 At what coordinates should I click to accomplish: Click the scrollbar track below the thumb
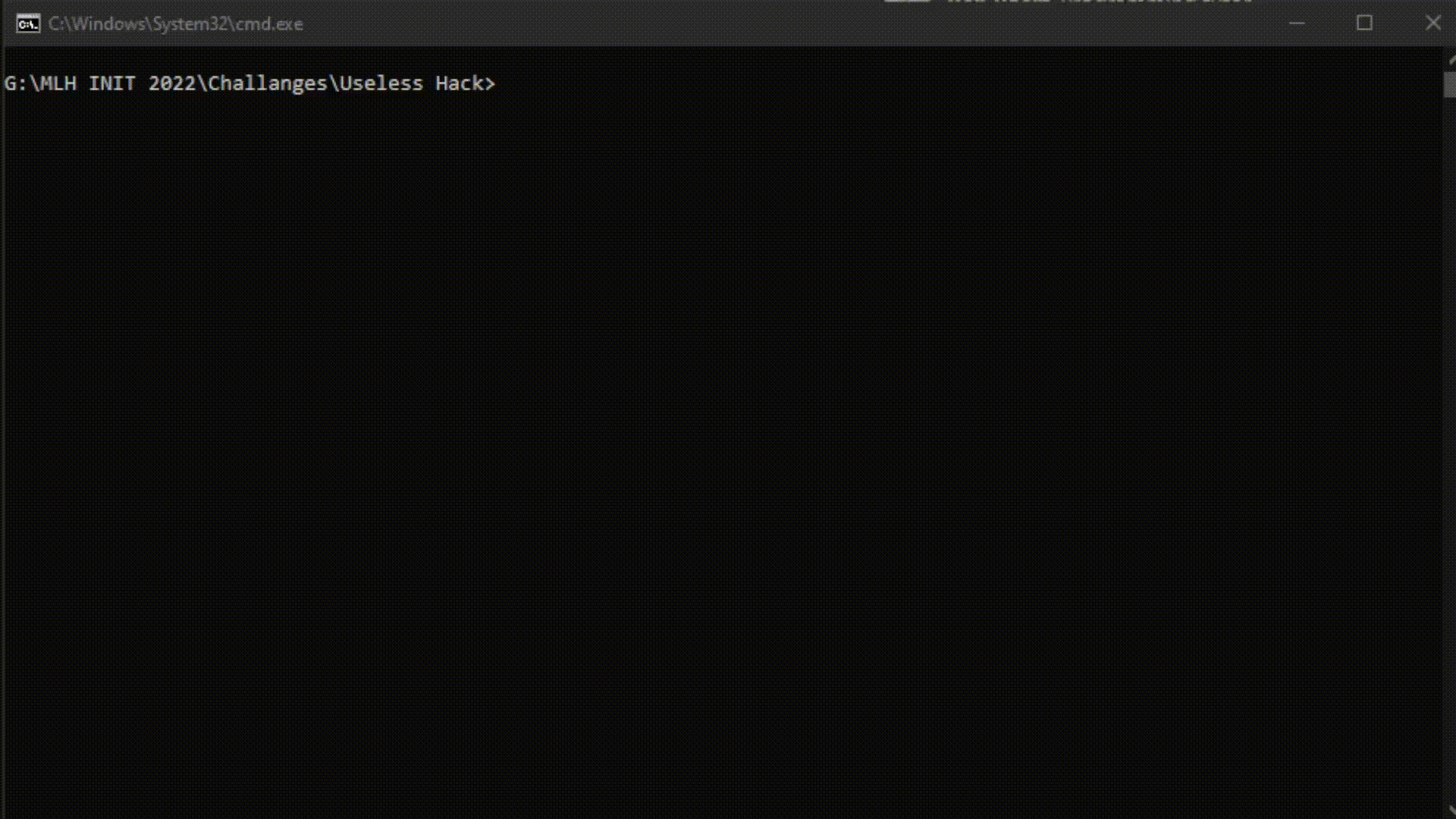[x=1450, y=455]
